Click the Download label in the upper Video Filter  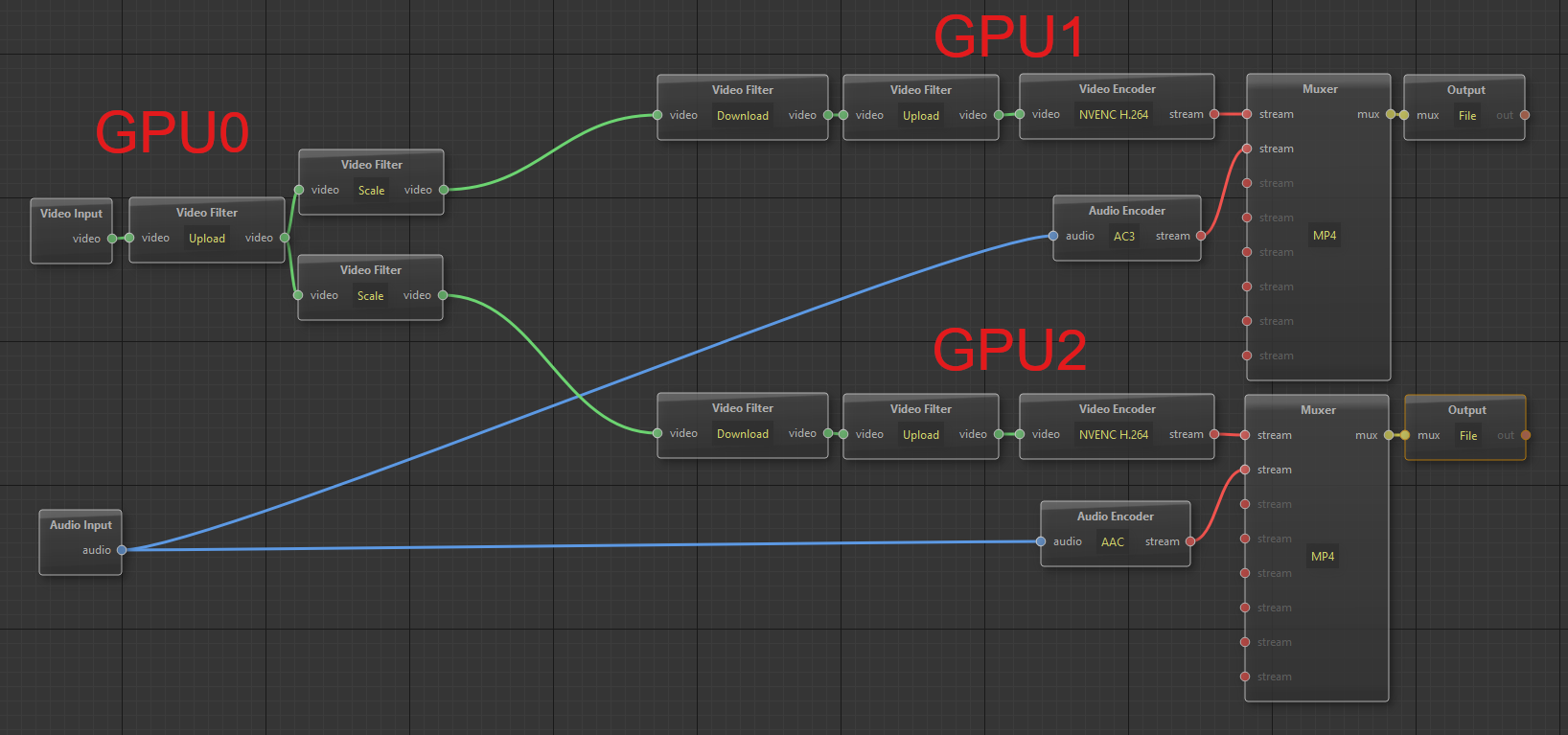(742, 116)
